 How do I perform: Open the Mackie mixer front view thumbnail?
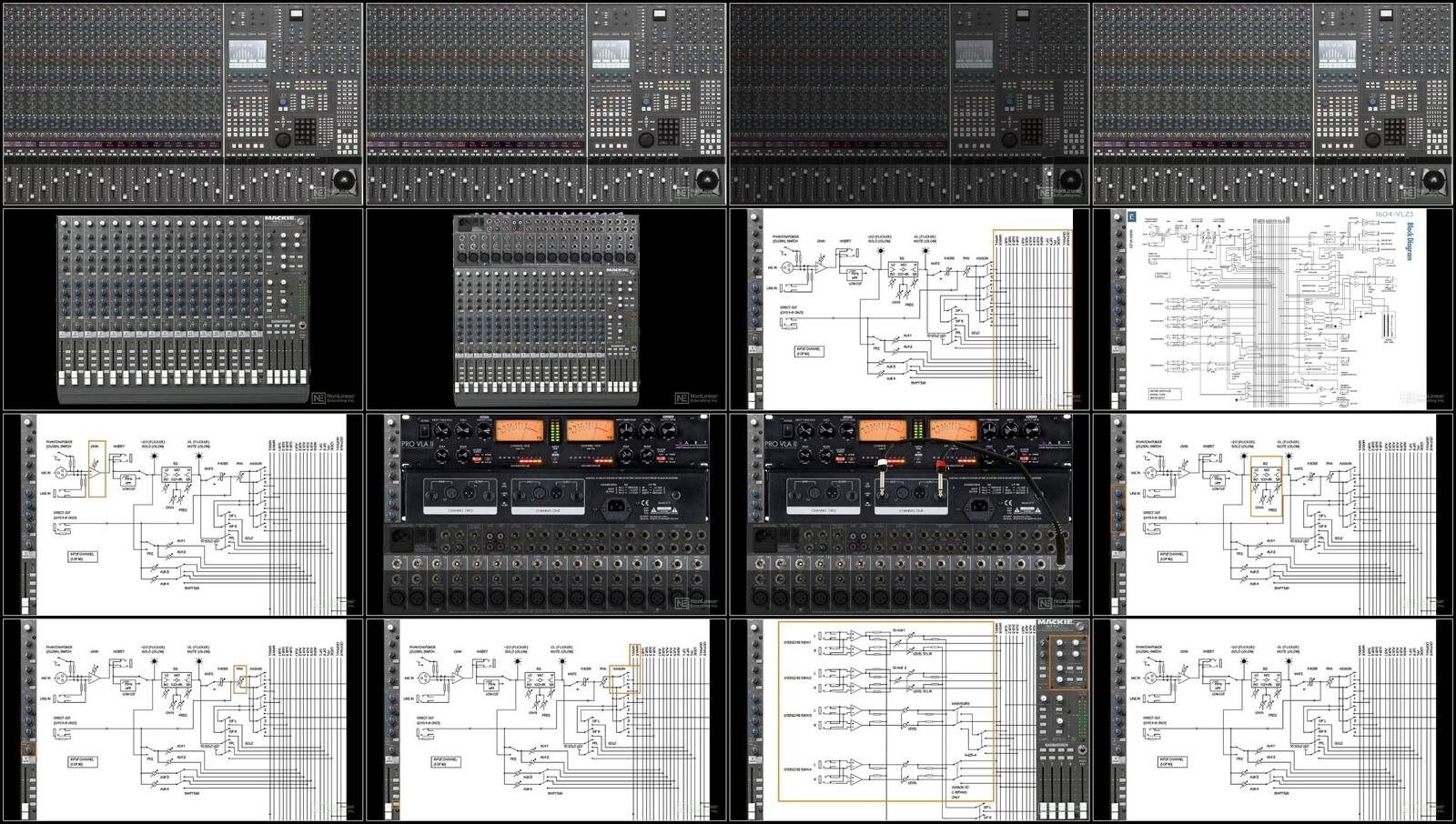point(183,309)
